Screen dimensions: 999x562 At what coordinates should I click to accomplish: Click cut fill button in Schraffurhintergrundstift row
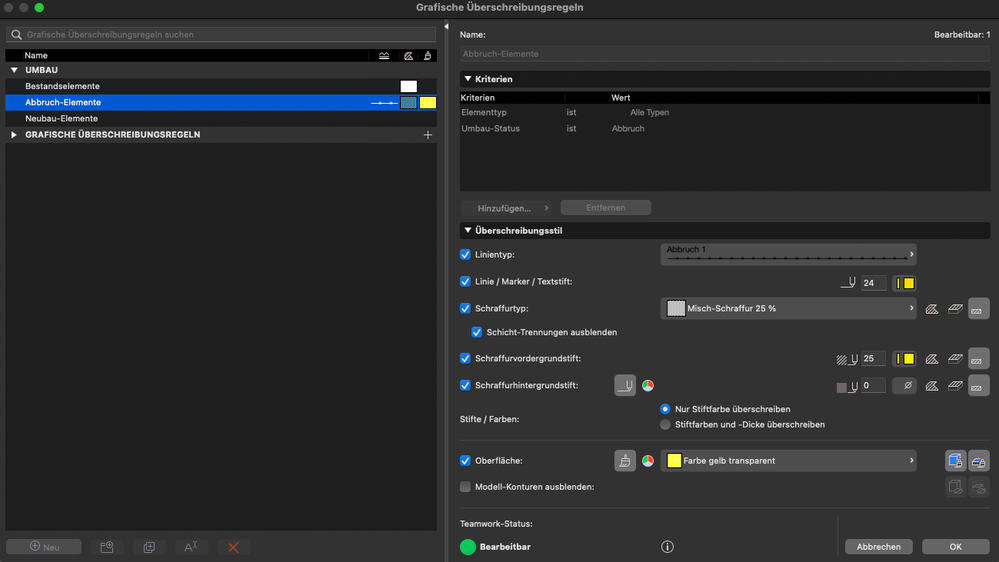click(x=979, y=385)
